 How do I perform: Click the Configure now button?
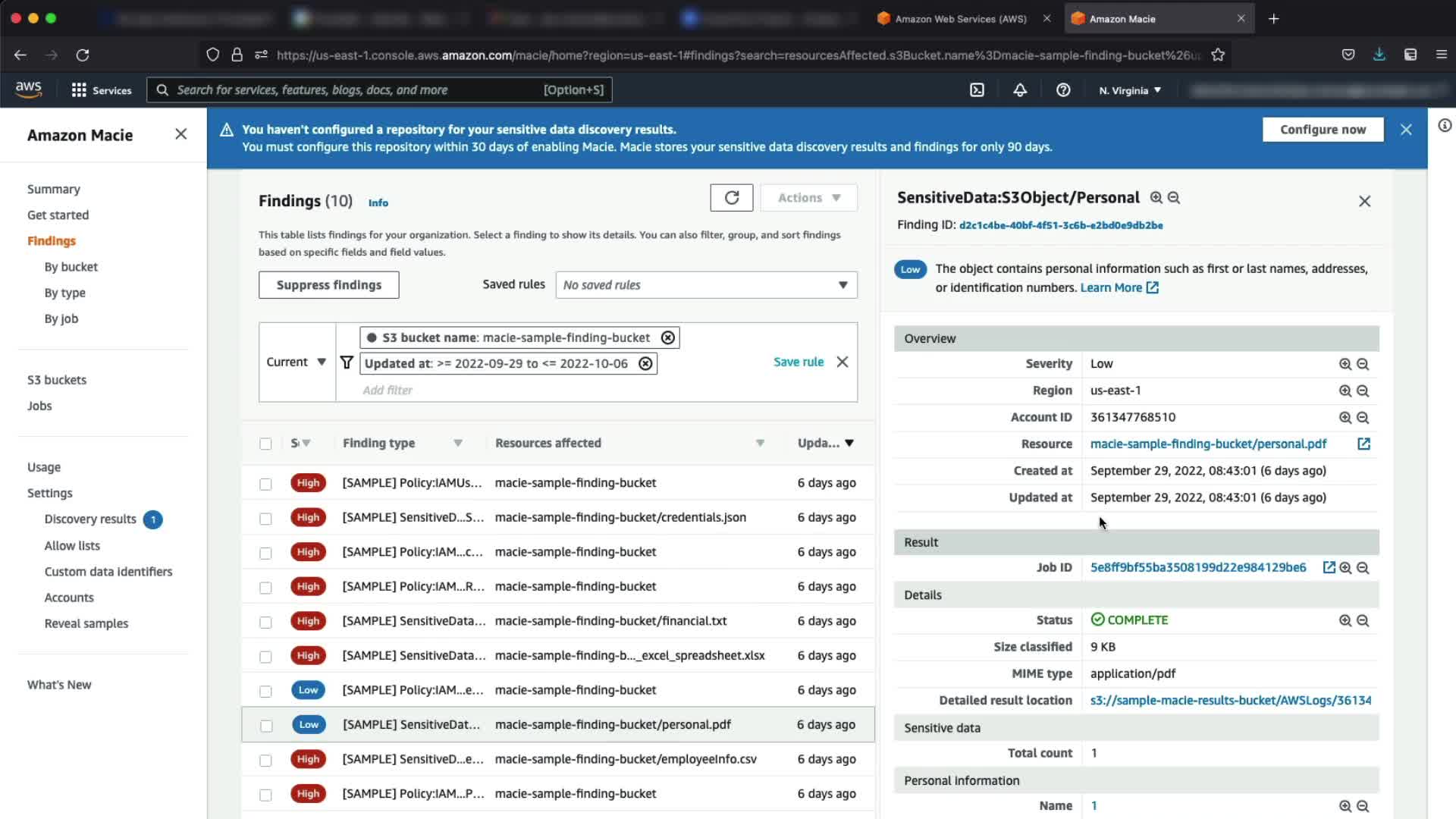[1323, 130]
